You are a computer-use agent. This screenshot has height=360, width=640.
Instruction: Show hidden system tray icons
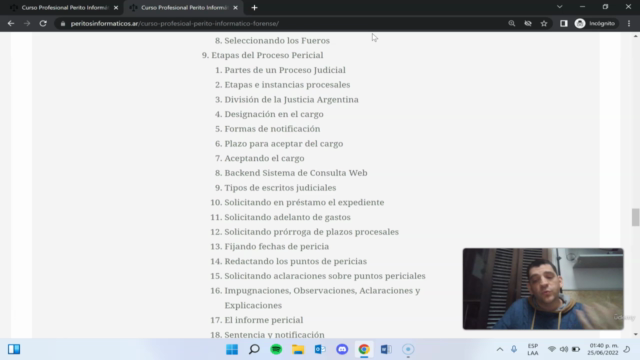[x=500, y=349]
